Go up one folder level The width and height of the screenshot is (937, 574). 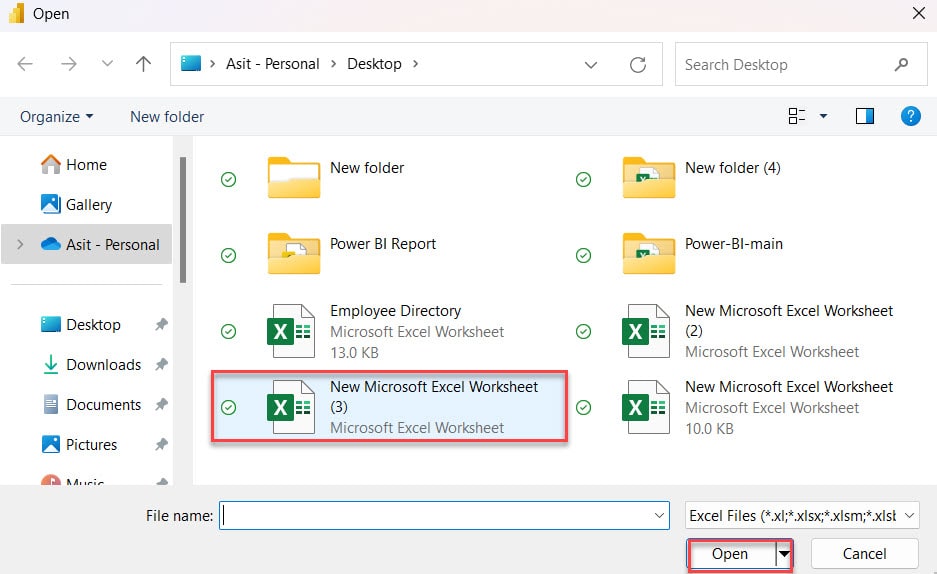click(x=143, y=63)
